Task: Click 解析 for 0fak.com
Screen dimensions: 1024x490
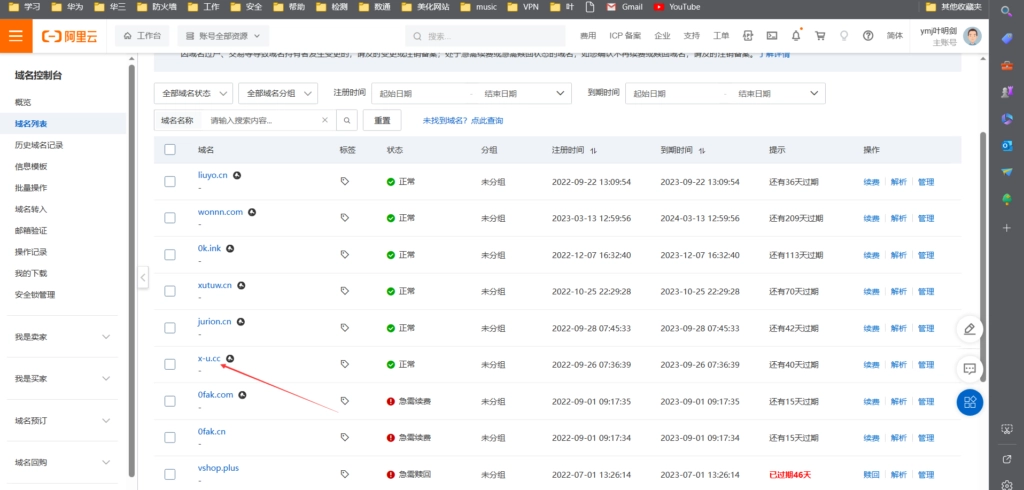Action: (x=899, y=402)
